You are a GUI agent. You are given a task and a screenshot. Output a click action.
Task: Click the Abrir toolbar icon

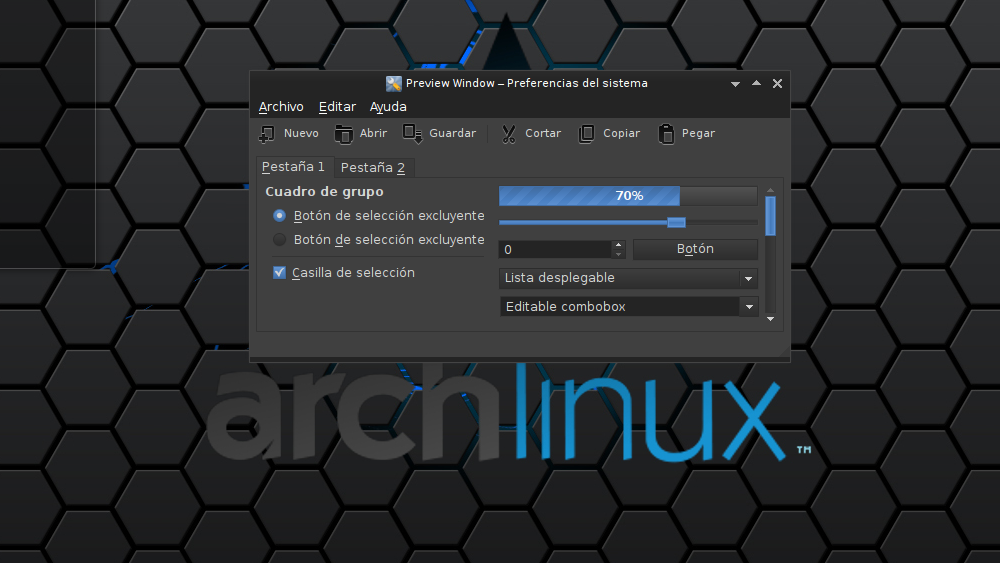click(x=343, y=133)
